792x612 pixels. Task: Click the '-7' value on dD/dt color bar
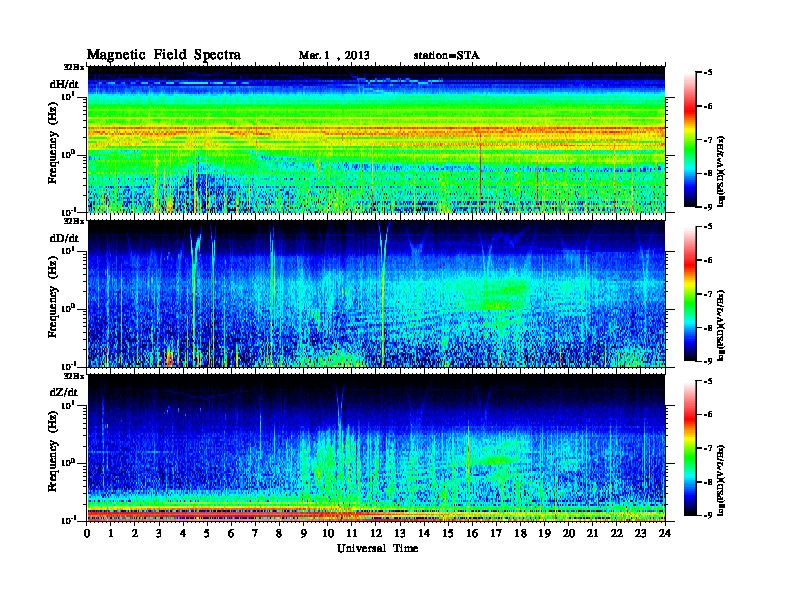coord(708,294)
